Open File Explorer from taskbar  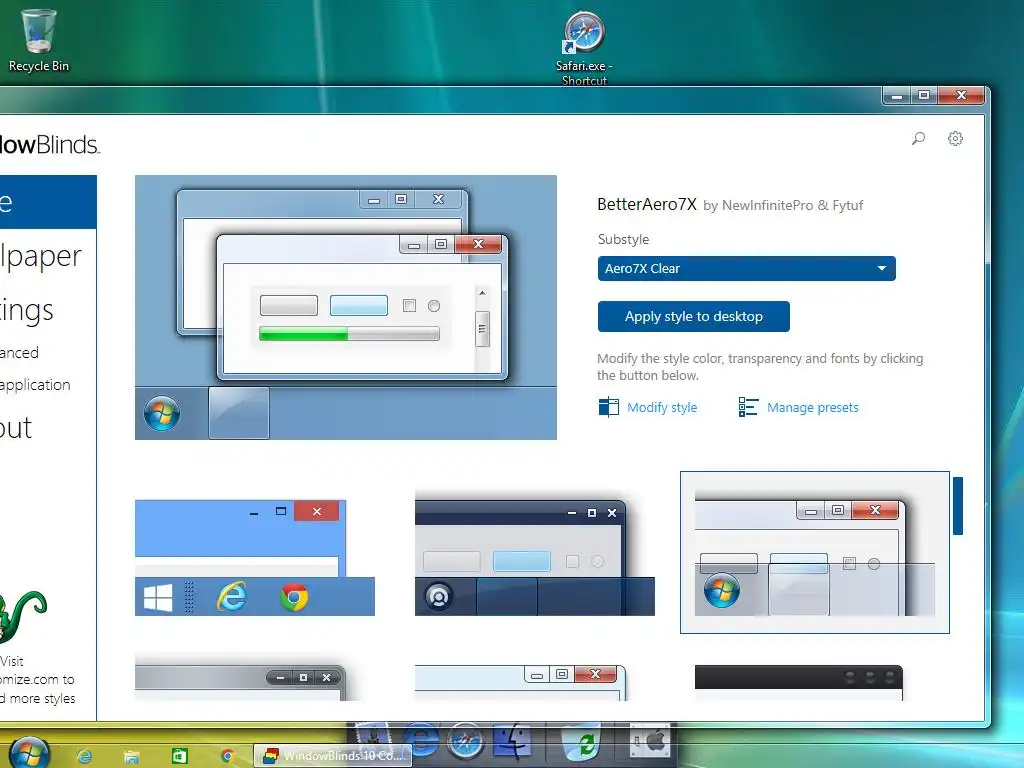point(132,757)
